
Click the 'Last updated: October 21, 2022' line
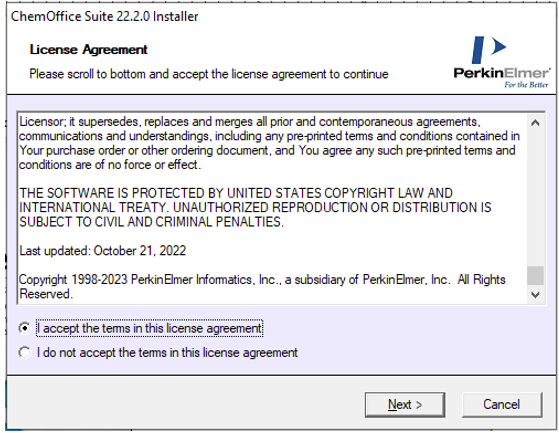click(x=103, y=251)
